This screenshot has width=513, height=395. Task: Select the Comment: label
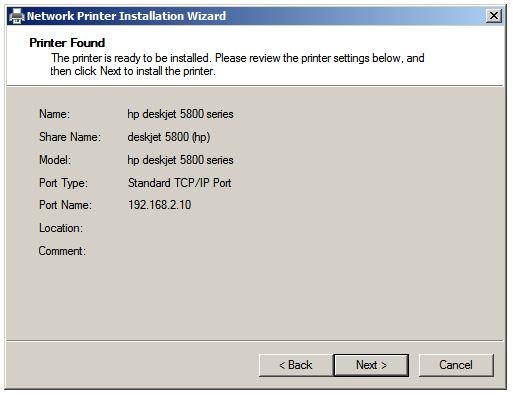point(62,251)
